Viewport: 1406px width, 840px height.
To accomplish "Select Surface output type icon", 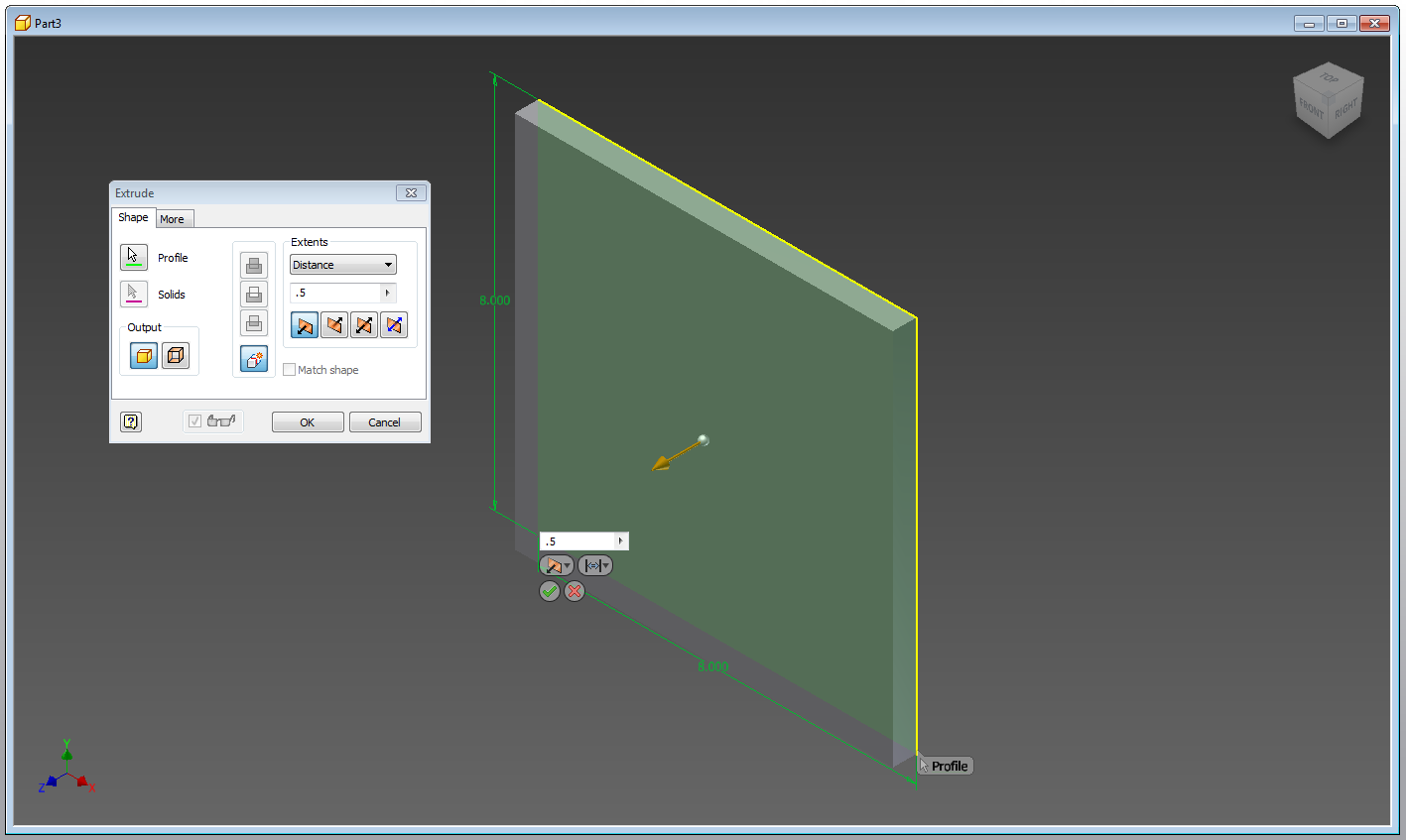I will (176, 355).
